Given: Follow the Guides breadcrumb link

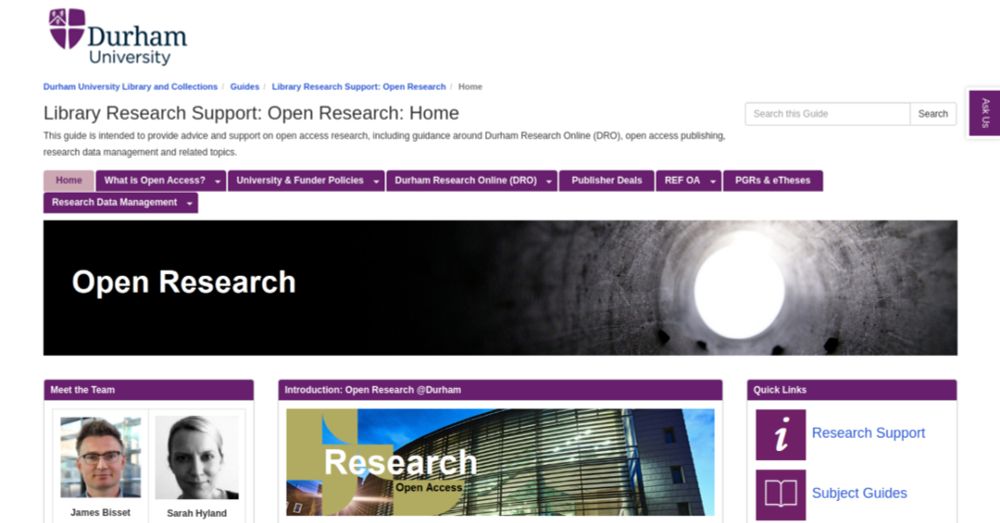Looking at the screenshot, I should (244, 87).
